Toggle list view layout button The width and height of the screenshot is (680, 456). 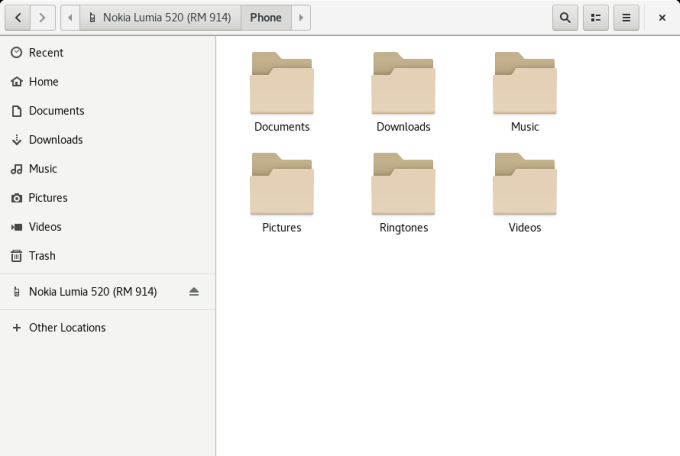tap(596, 17)
